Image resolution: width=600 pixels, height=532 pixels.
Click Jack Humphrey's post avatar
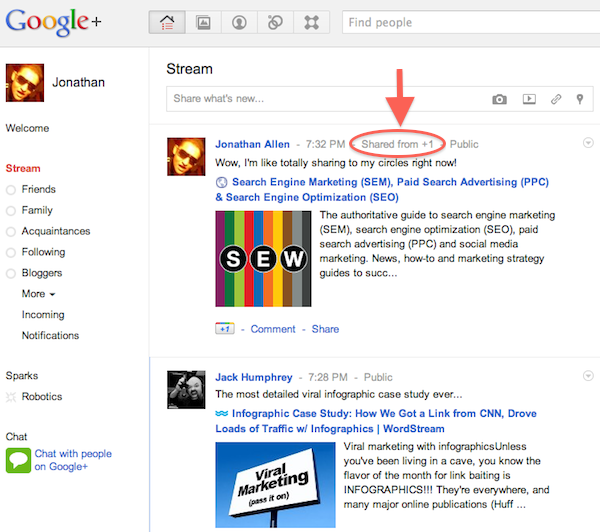(186, 390)
